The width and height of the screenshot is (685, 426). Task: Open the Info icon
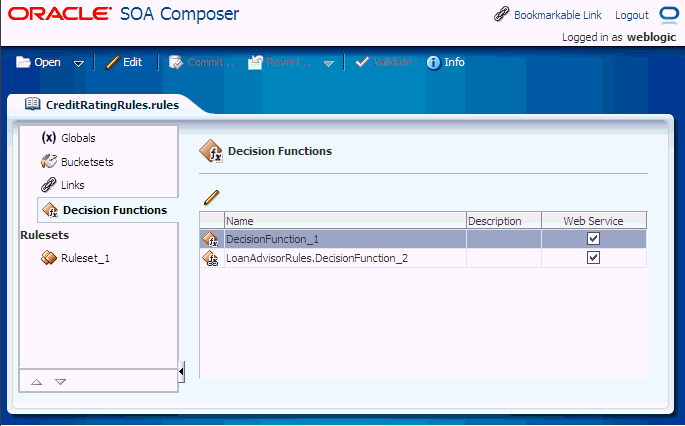[x=433, y=62]
